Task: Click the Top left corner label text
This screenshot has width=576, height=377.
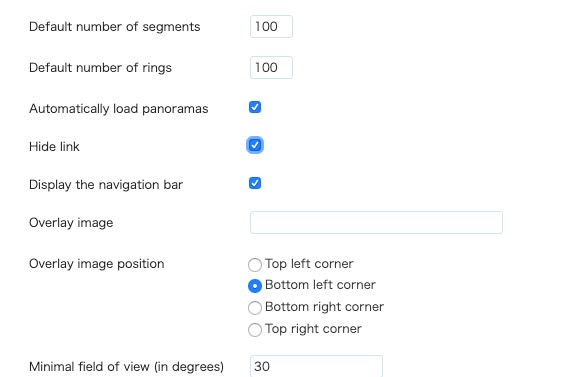Action: click(309, 263)
